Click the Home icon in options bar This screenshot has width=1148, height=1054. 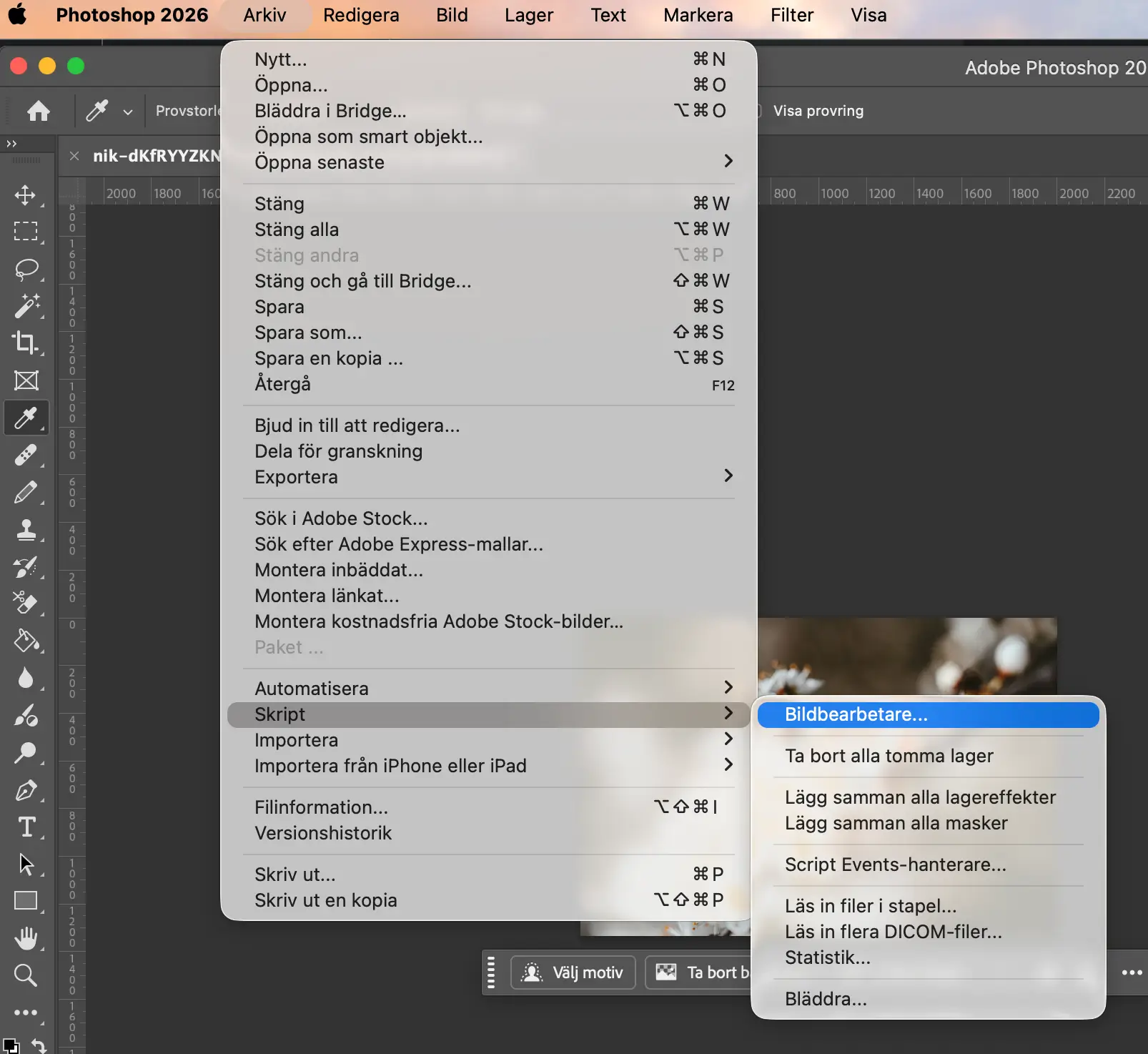click(x=39, y=111)
